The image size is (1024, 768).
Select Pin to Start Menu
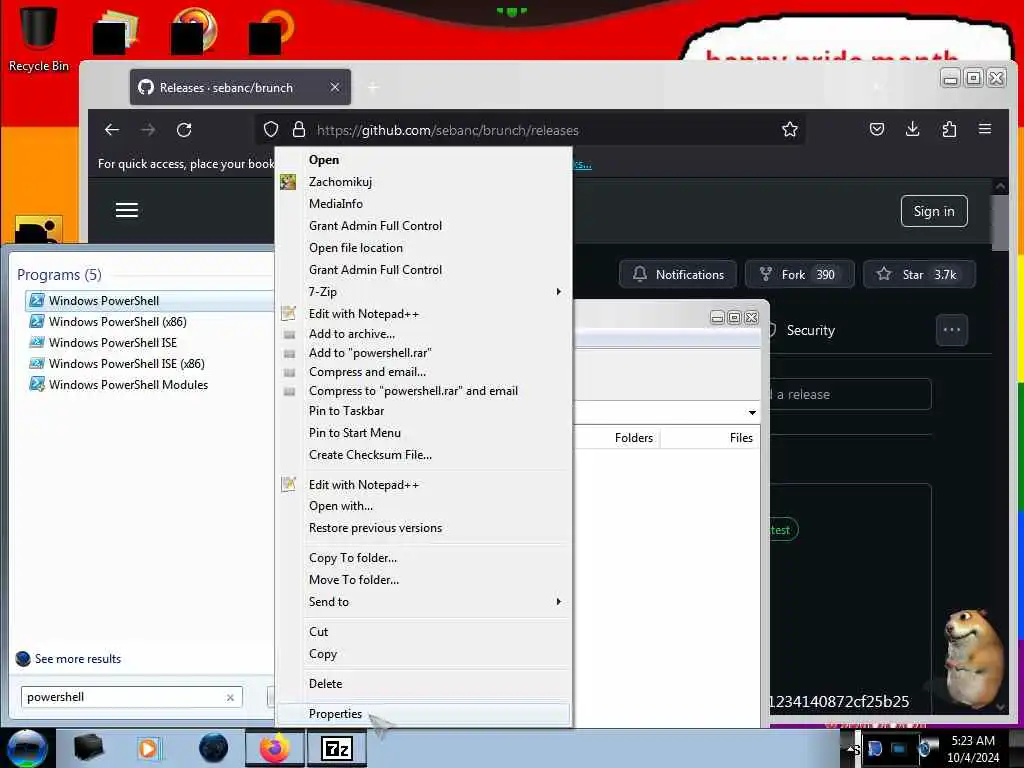pos(423,432)
